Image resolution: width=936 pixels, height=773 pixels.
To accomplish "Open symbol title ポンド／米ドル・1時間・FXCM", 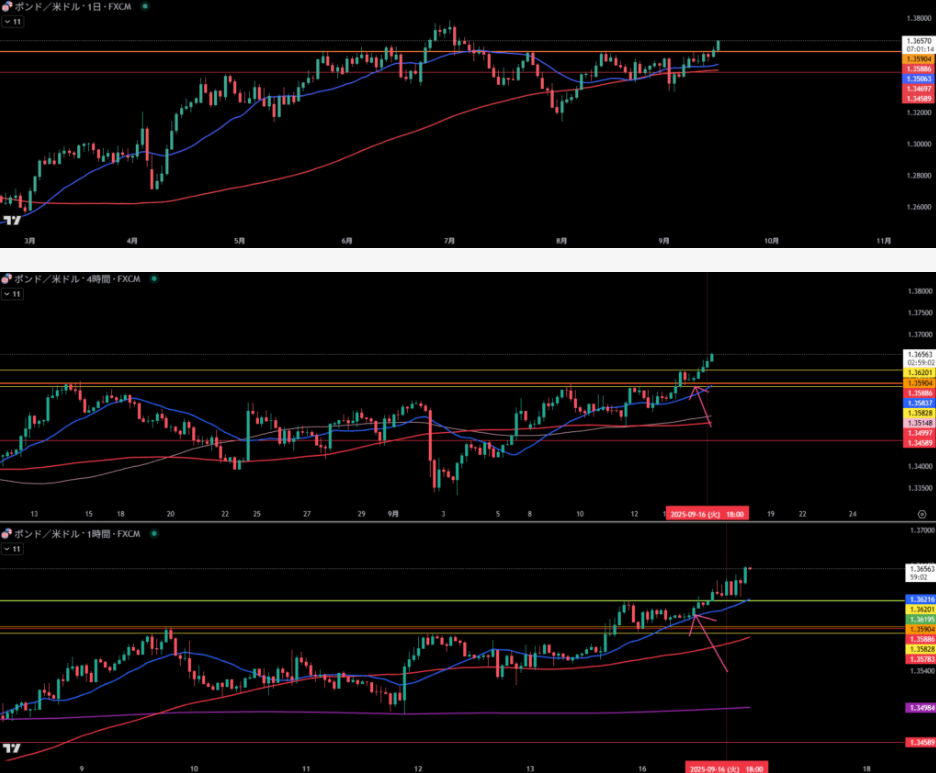I will point(78,534).
